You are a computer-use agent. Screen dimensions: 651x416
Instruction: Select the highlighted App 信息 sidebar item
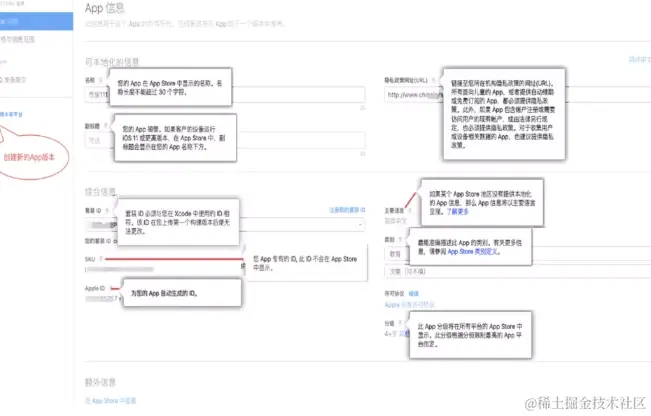tap(37, 21)
